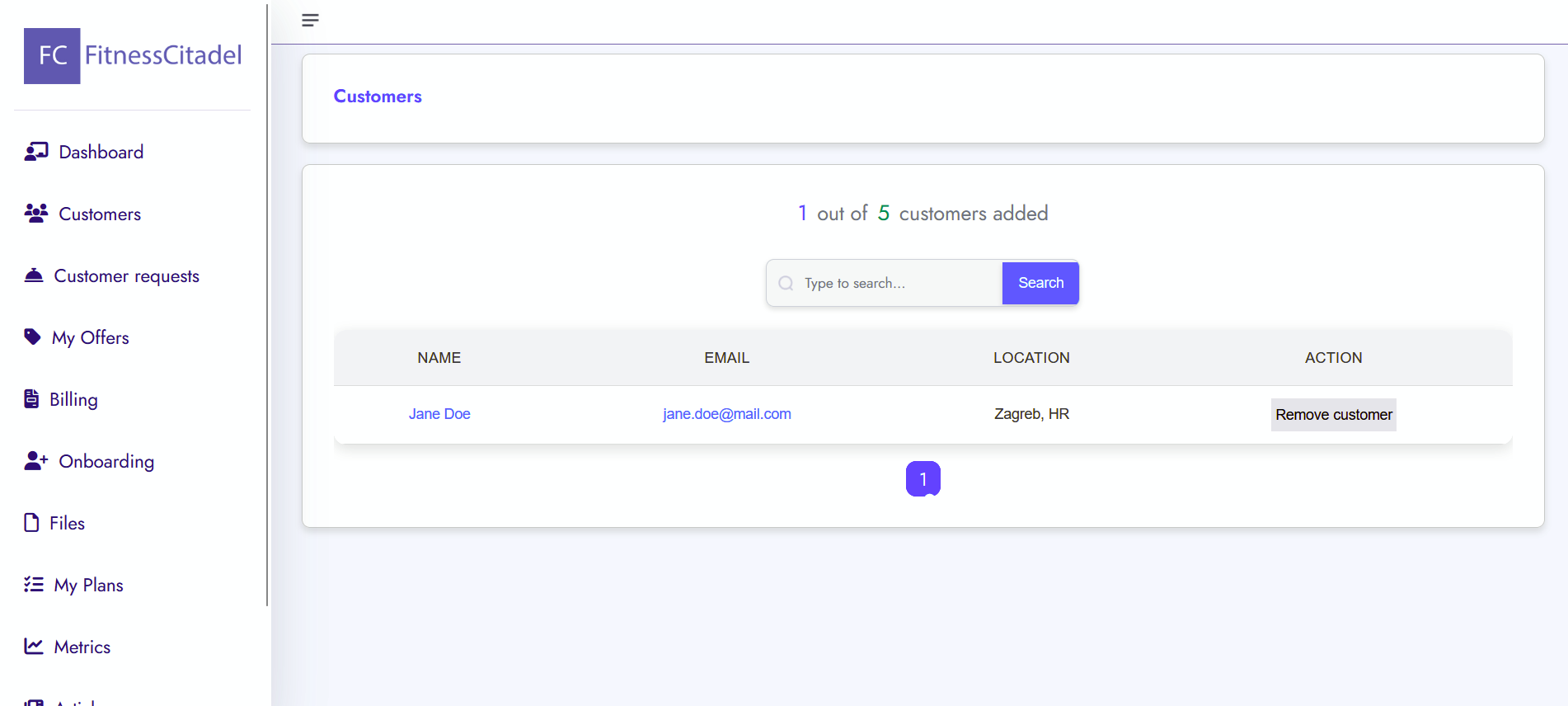1568x706 pixels.
Task: Click the Dashboard presenter icon
Action: 36,152
